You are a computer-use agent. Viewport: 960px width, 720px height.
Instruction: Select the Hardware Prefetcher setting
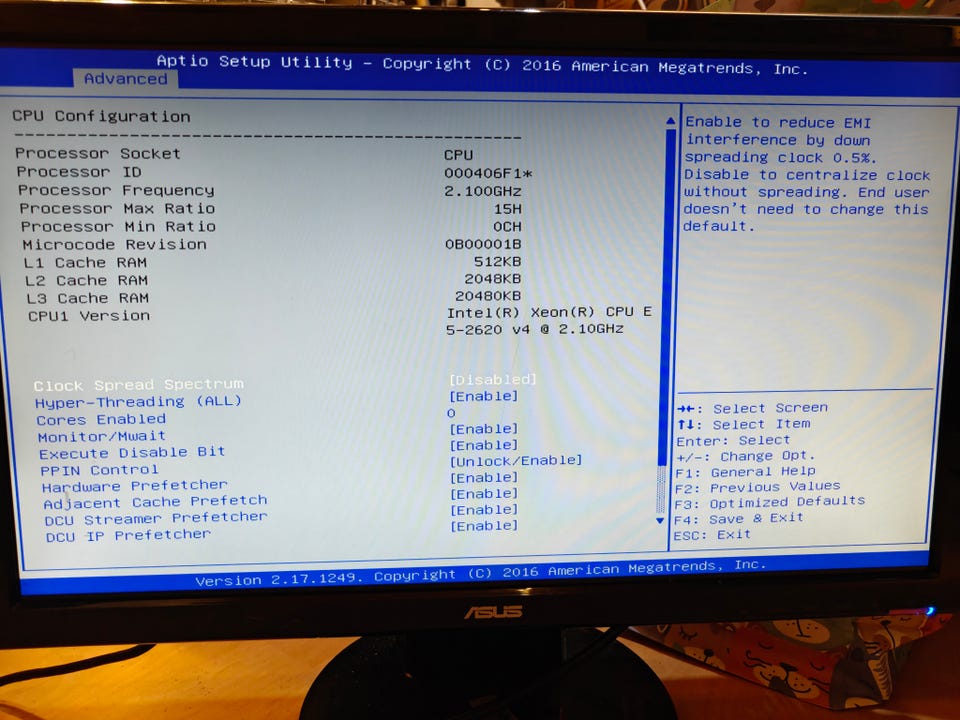tap(135, 486)
